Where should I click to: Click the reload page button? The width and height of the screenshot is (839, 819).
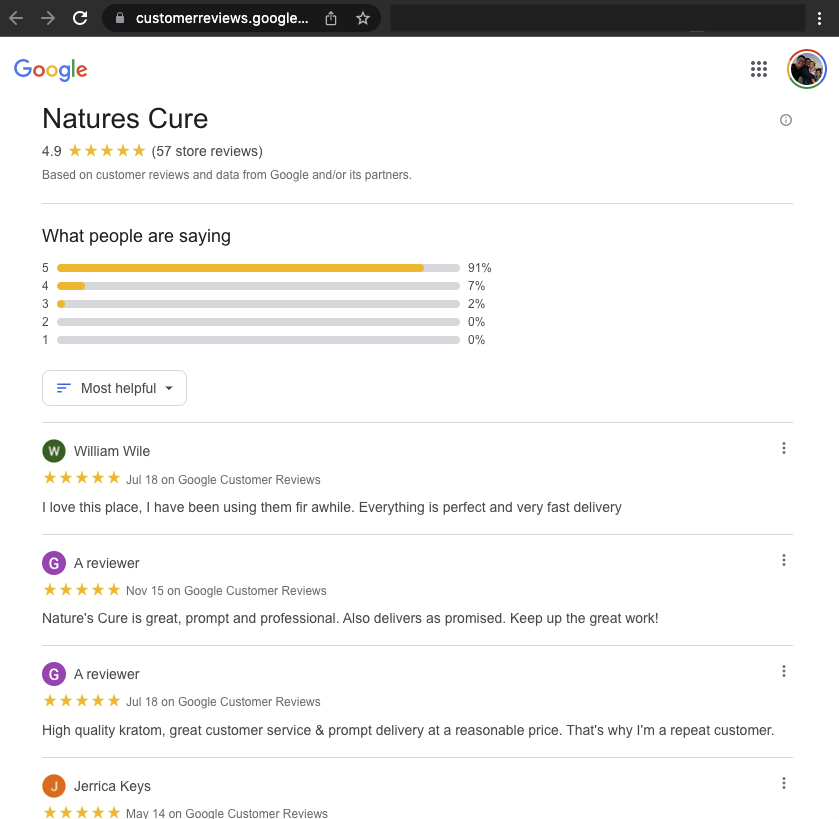(x=80, y=18)
